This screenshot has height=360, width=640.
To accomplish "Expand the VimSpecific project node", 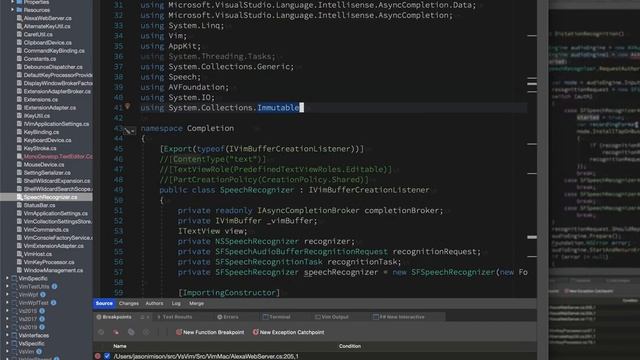I will click(x=7, y=278).
